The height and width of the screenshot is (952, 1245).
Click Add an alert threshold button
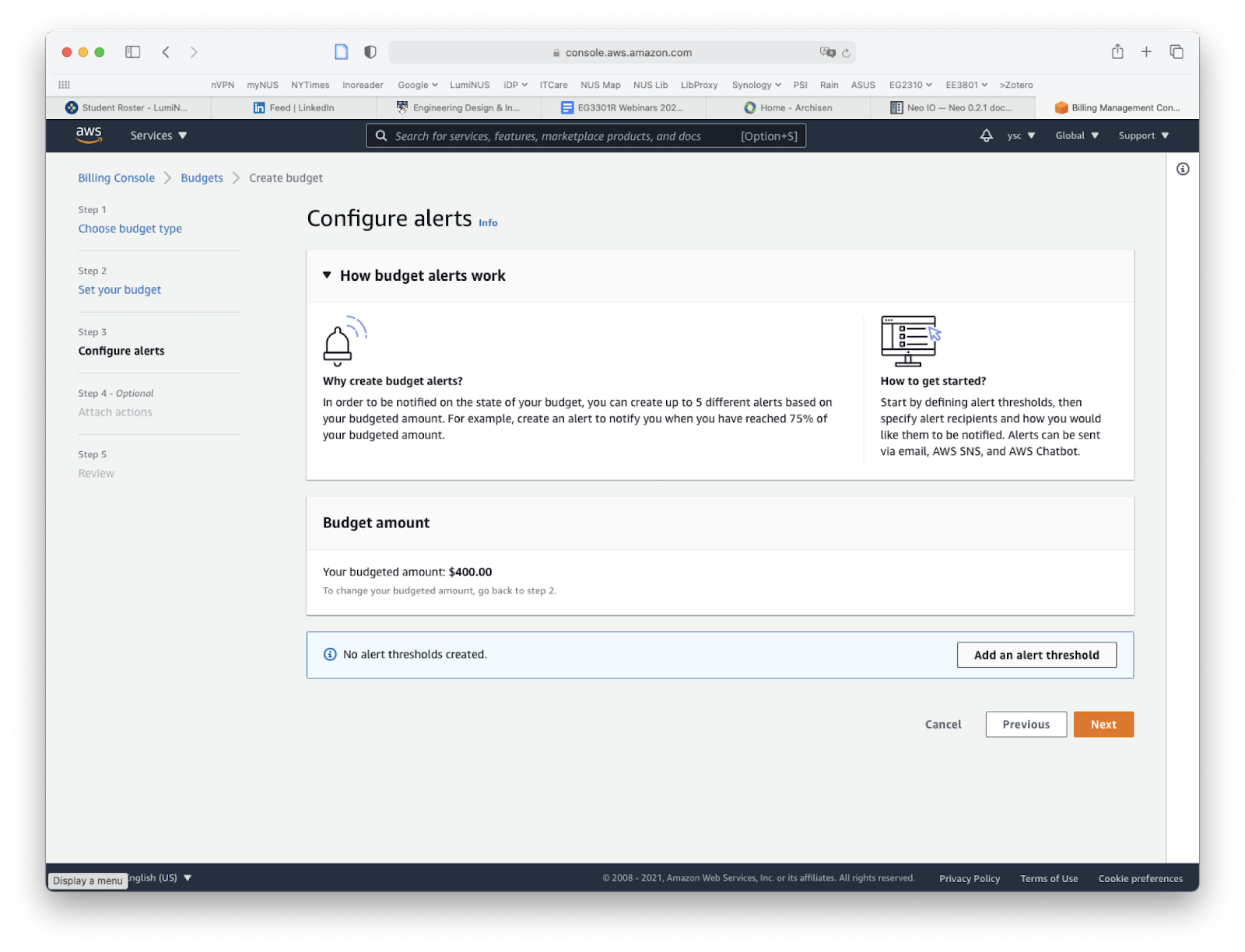point(1036,655)
